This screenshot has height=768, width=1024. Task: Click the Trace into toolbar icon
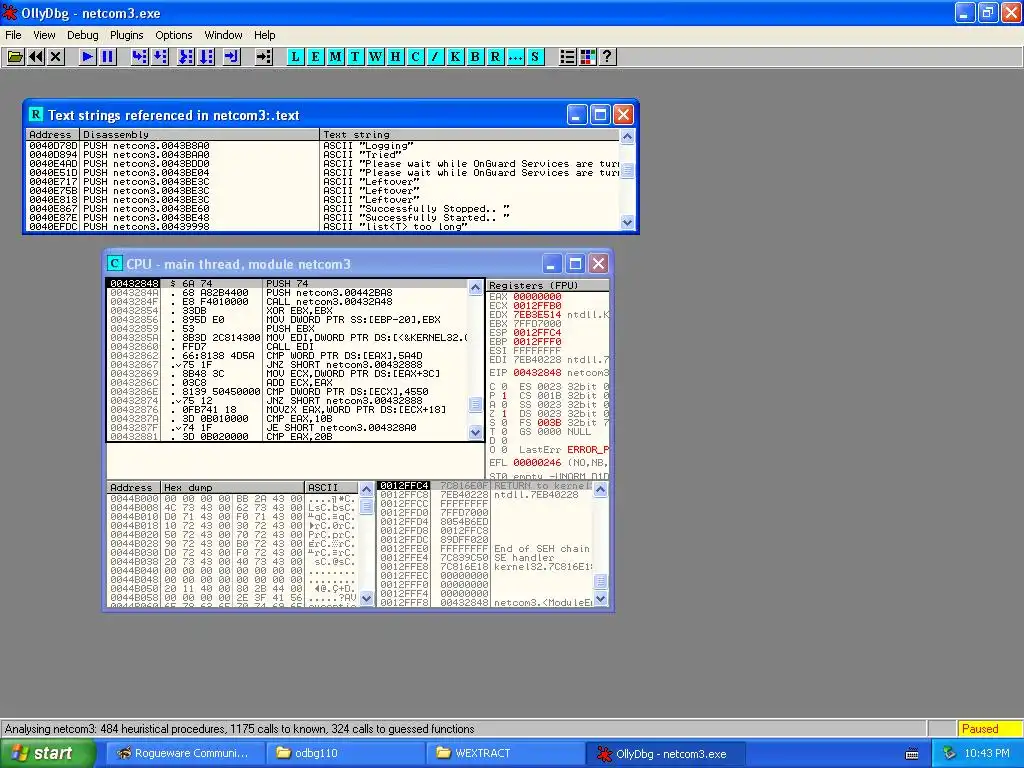pos(186,57)
